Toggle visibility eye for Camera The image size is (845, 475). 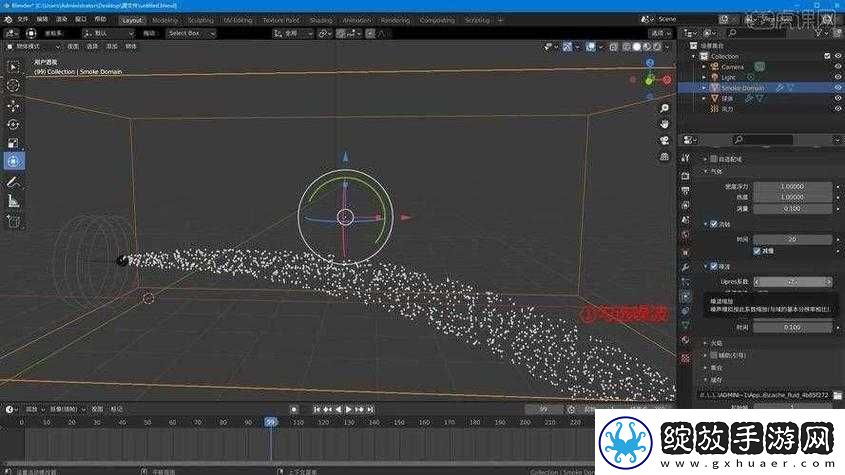tap(838, 67)
